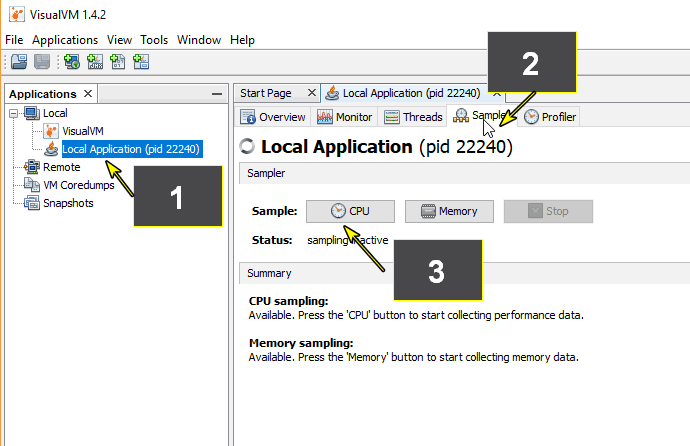The height and width of the screenshot is (446, 690).
Task: Click the Add Application Snapshot toolbar icon
Action: coord(141,62)
